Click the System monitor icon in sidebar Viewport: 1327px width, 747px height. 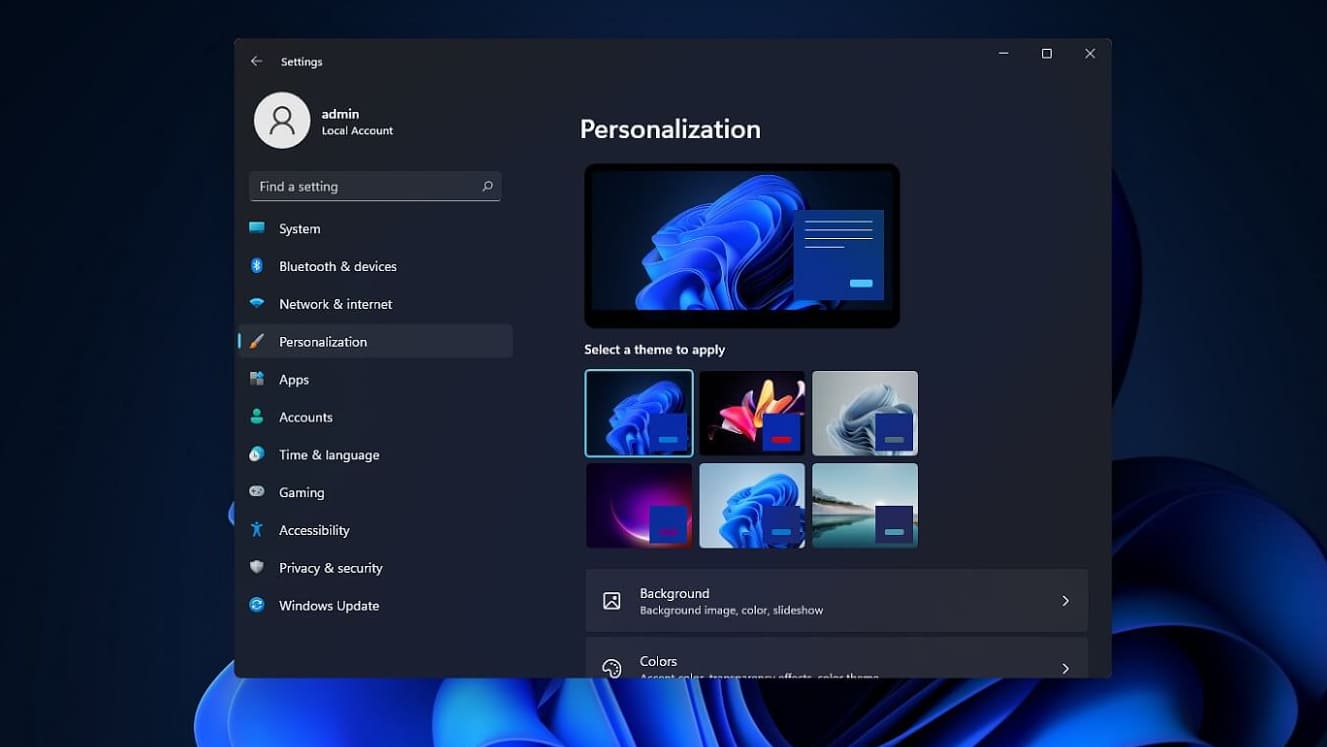(257, 228)
